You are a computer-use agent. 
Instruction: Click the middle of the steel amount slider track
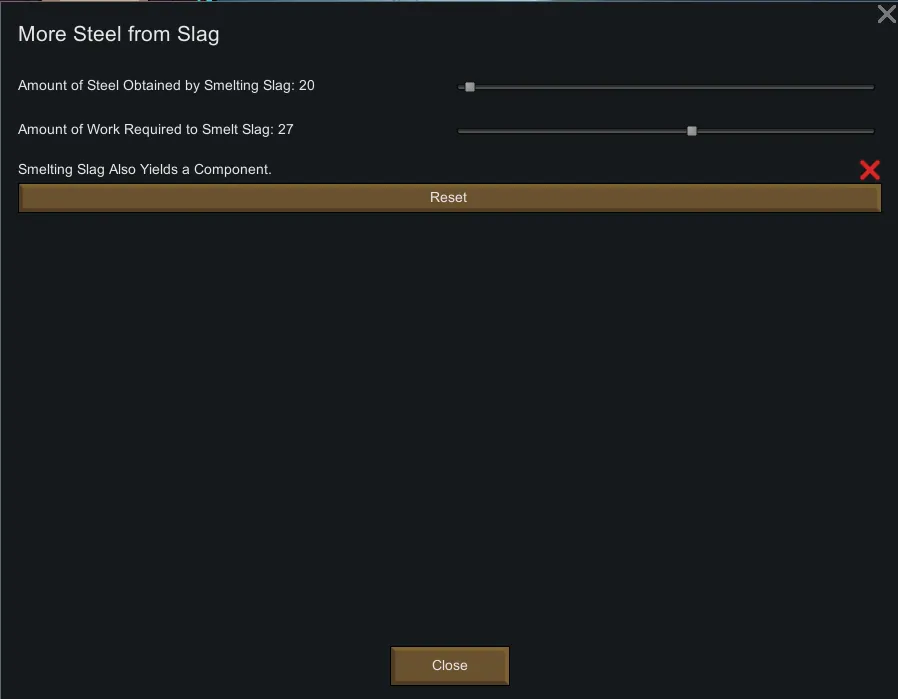(x=666, y=87)
